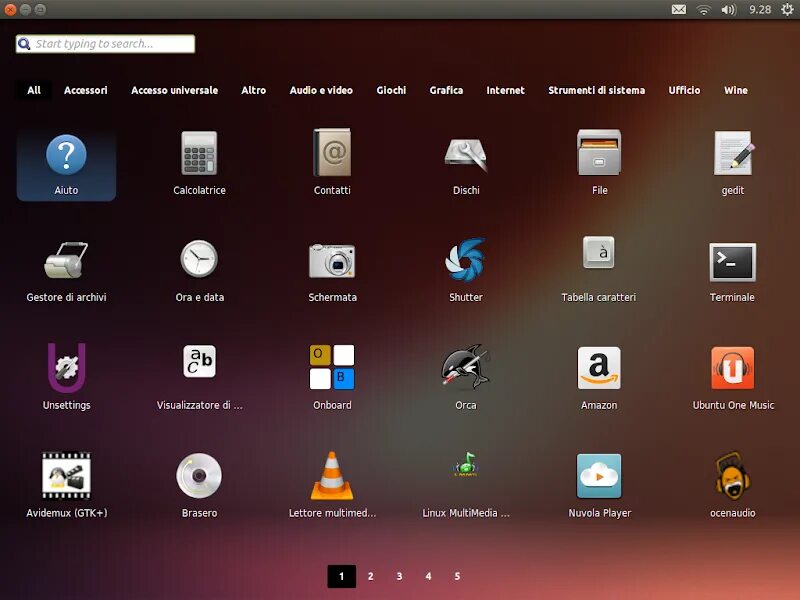Open the Unsettings application
Image resolution: width=800 pixels, height=600 pixels.
click(66, 378)
